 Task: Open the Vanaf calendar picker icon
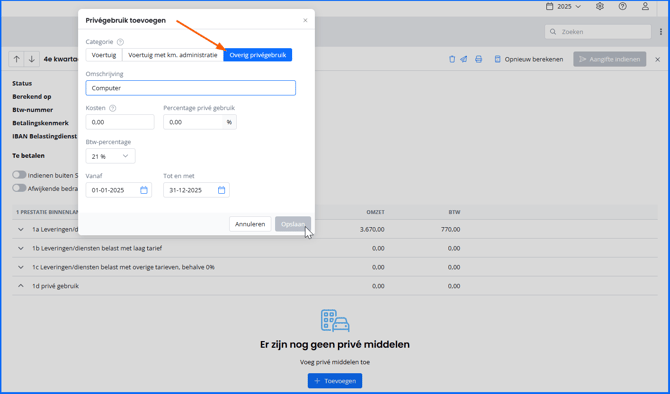point(144,190)
